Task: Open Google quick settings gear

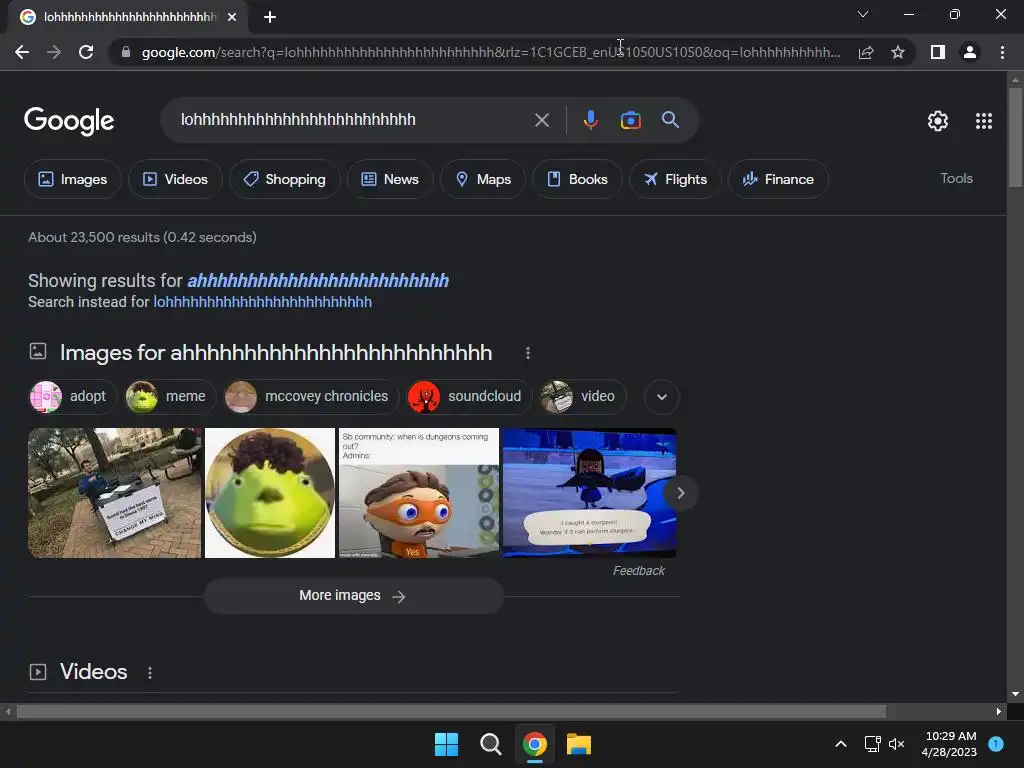Action: 938,121
